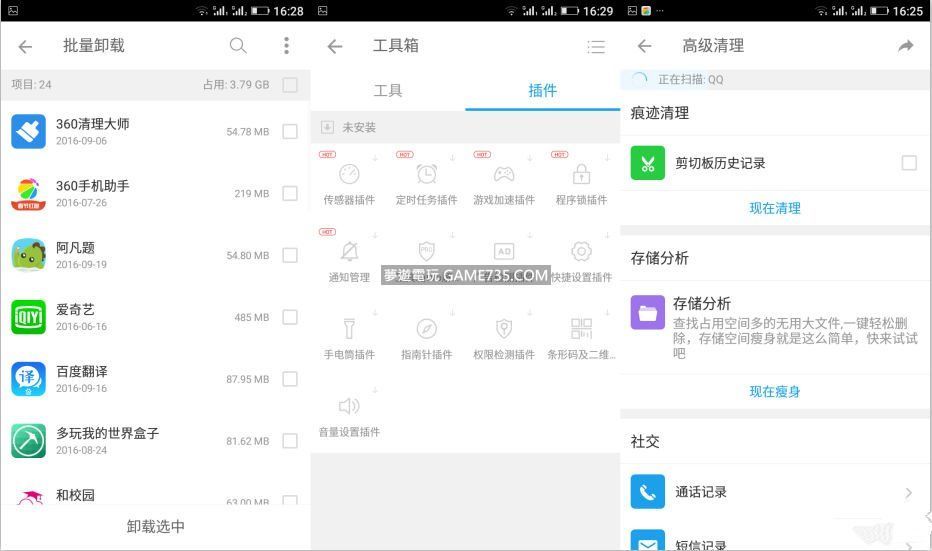Tap 社交 section heading
Screen dimensions: 932x551
[645, 441]
